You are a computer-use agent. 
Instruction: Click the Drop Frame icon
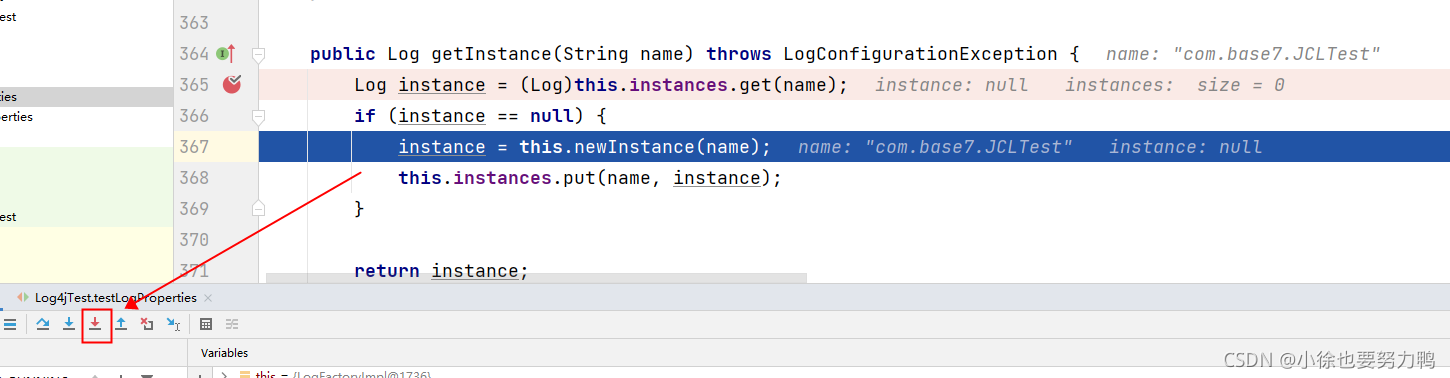[x=147, y=324]
